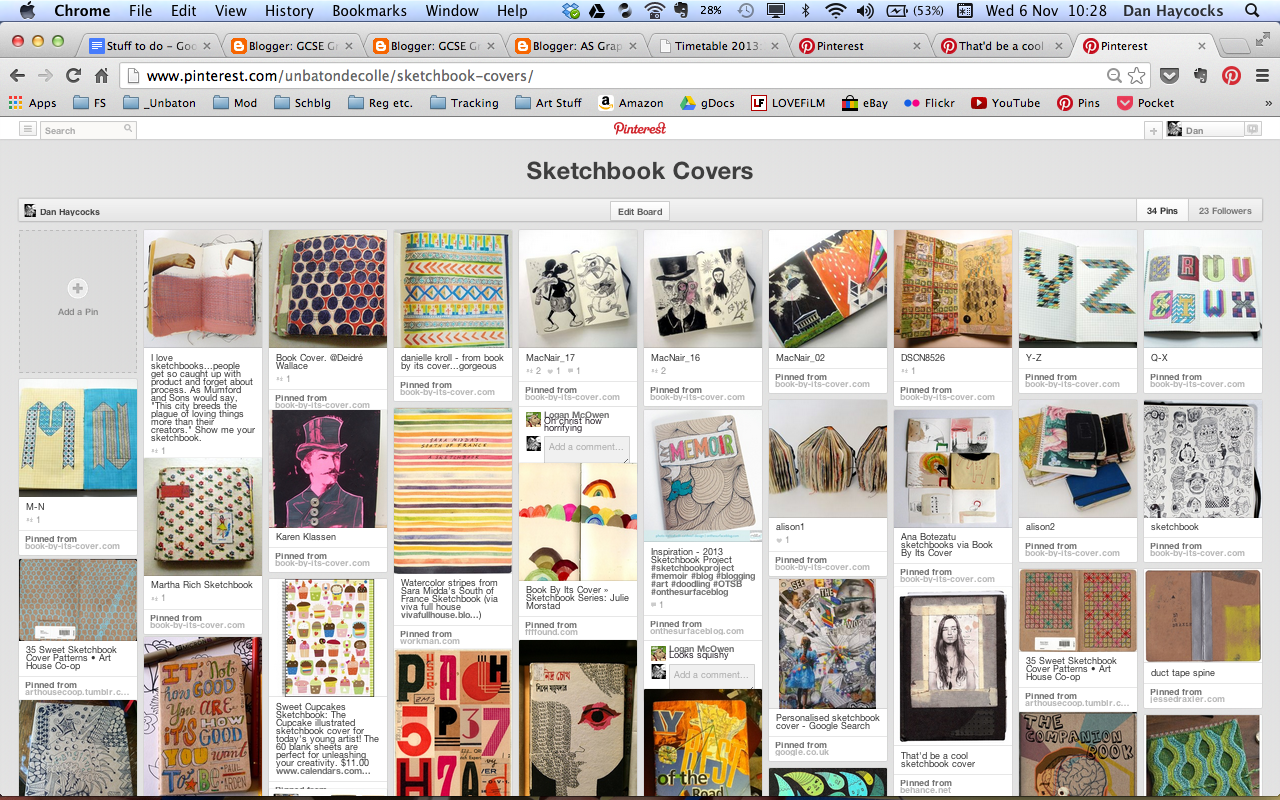
Task: Click the Pinterest Pin It extension icon
Action: click(1232, 76)
